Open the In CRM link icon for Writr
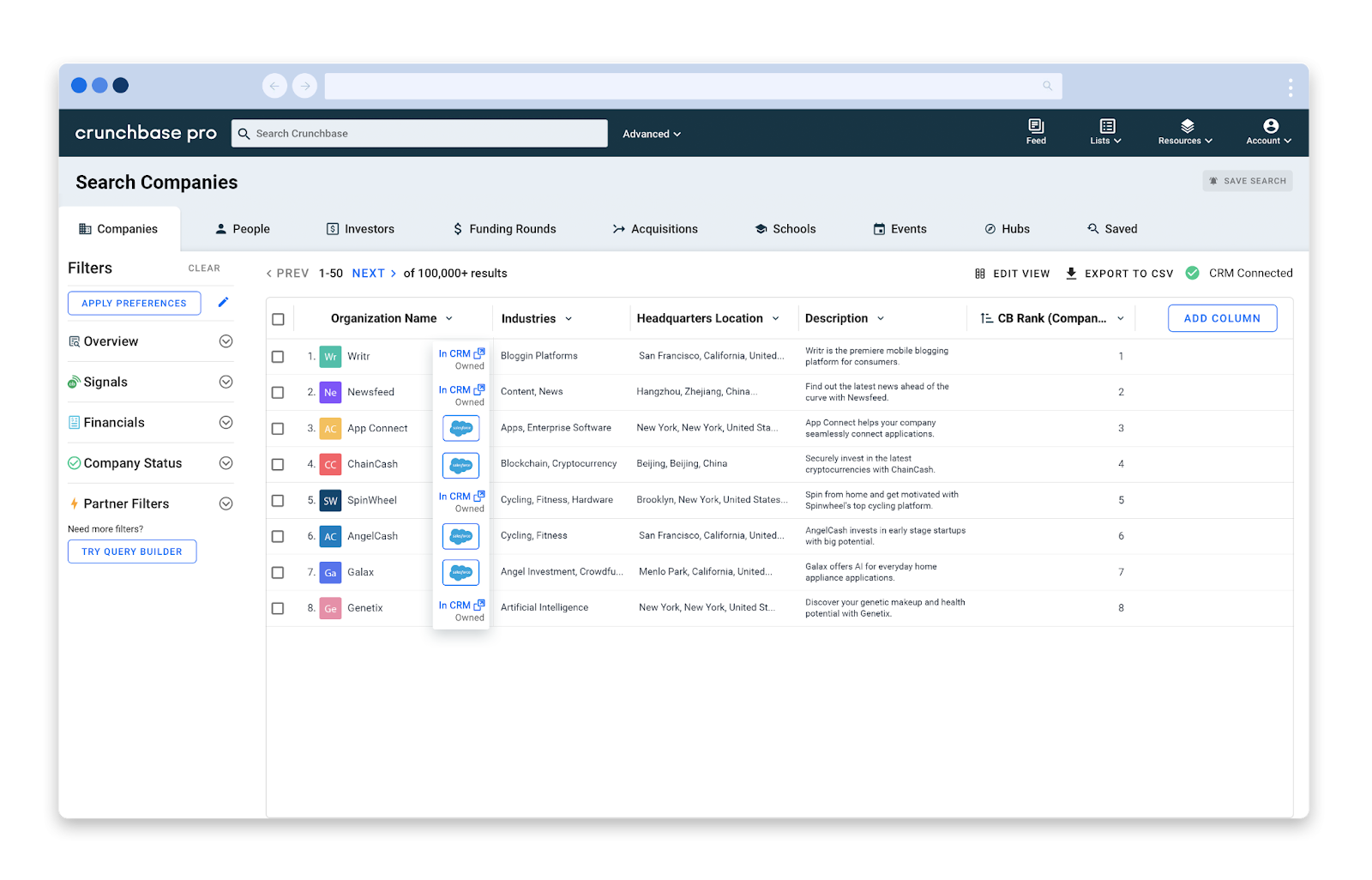The width and height of the screenshot is (1372, 880). point(479,353)
